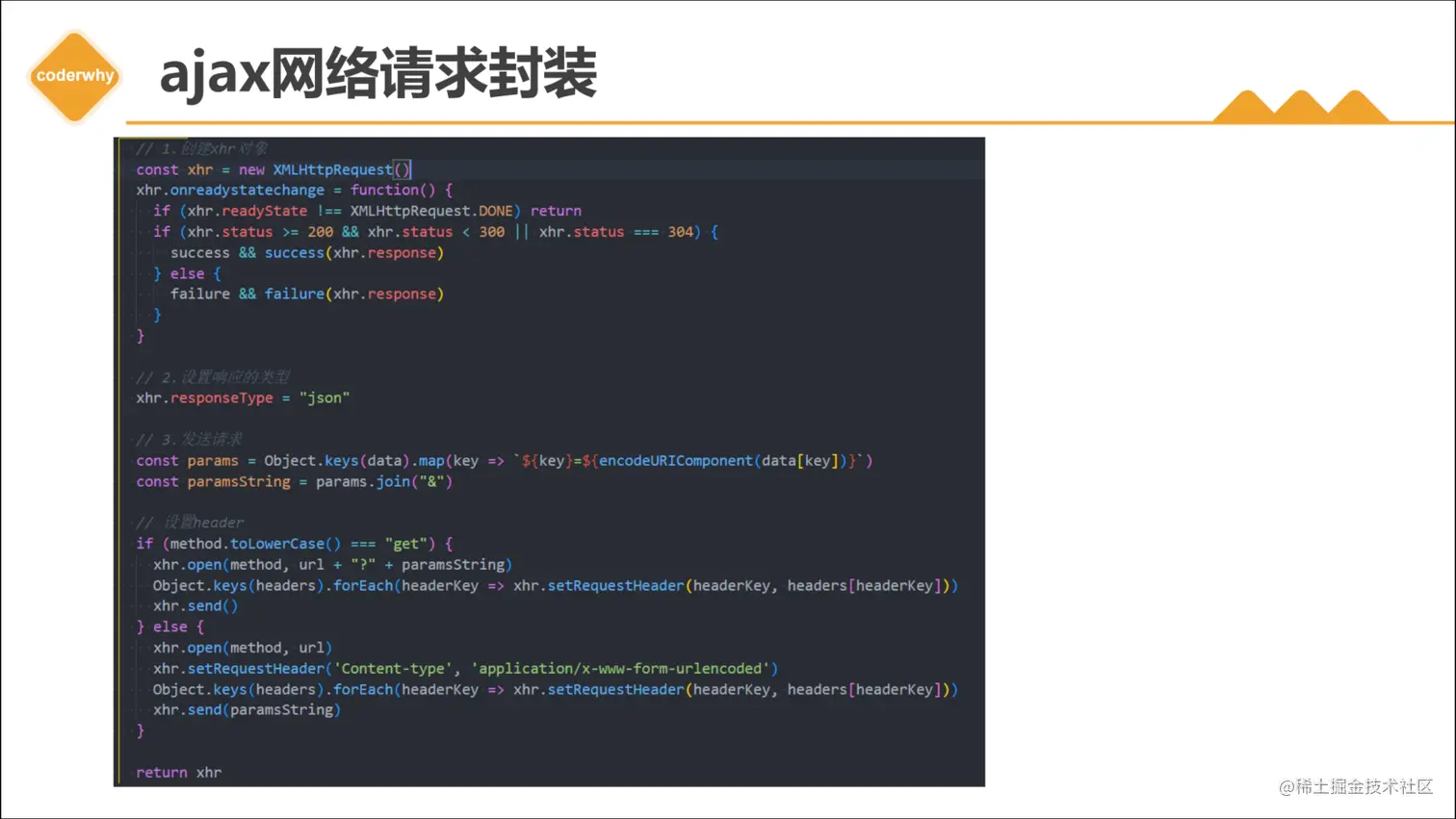
Task: Click the xhr.responseType = "json" line
Action: (243, 397)
